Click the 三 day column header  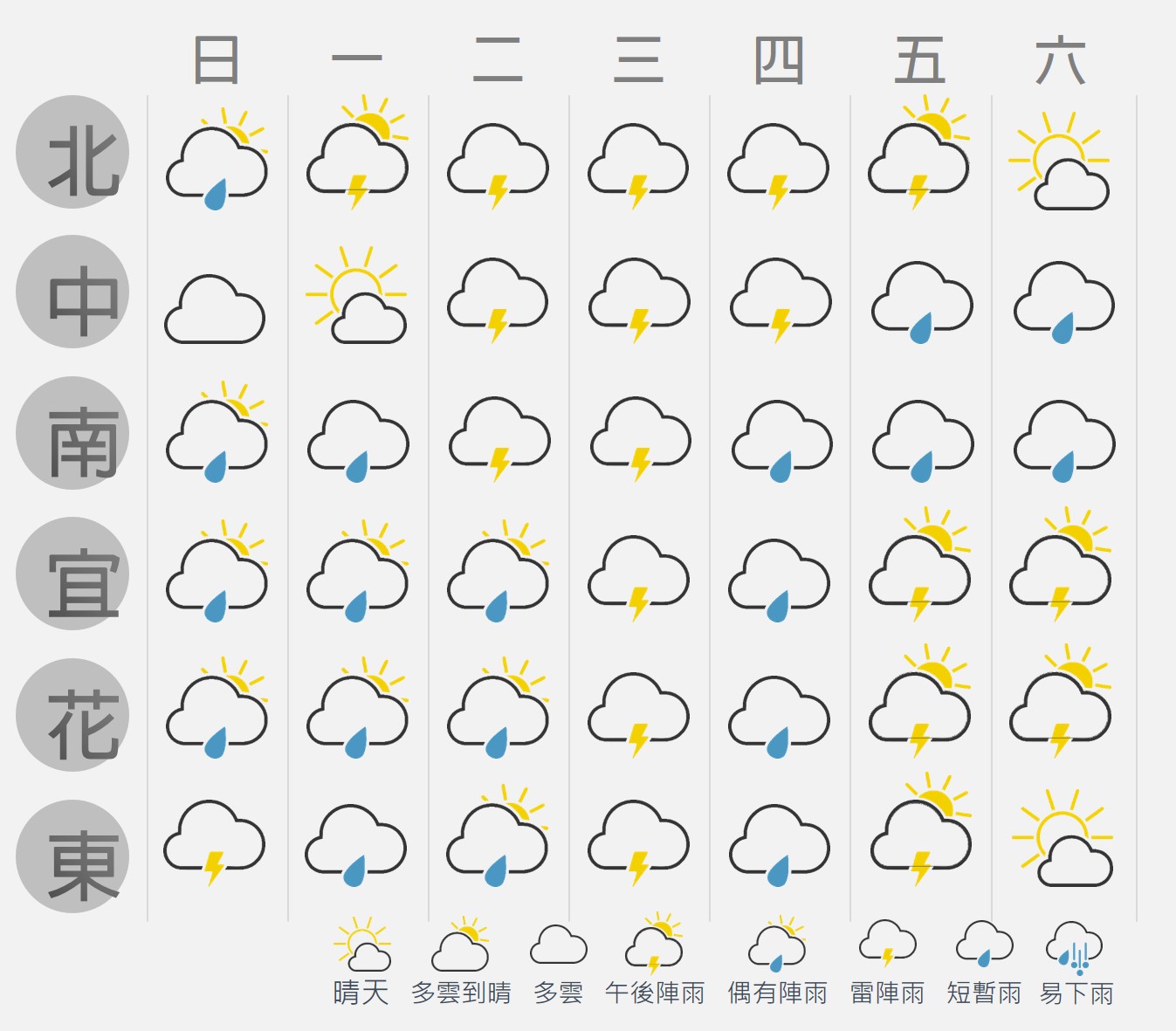click(638, 60)
